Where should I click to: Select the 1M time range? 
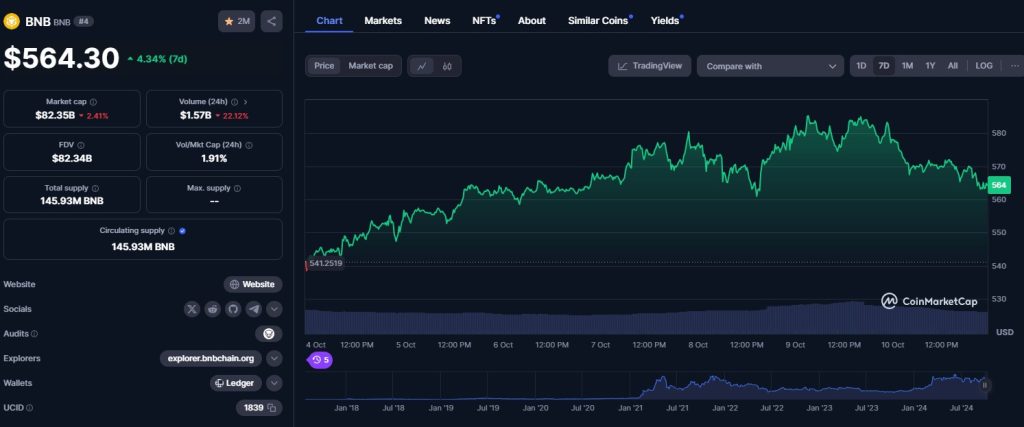pyautogui.click(x=907, y=66)
